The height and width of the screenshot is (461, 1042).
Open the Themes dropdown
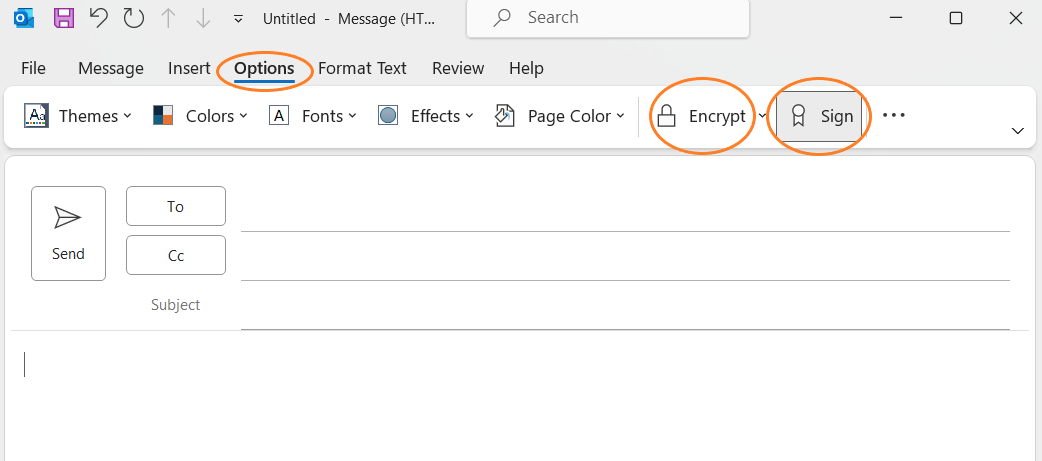(78, 116)
